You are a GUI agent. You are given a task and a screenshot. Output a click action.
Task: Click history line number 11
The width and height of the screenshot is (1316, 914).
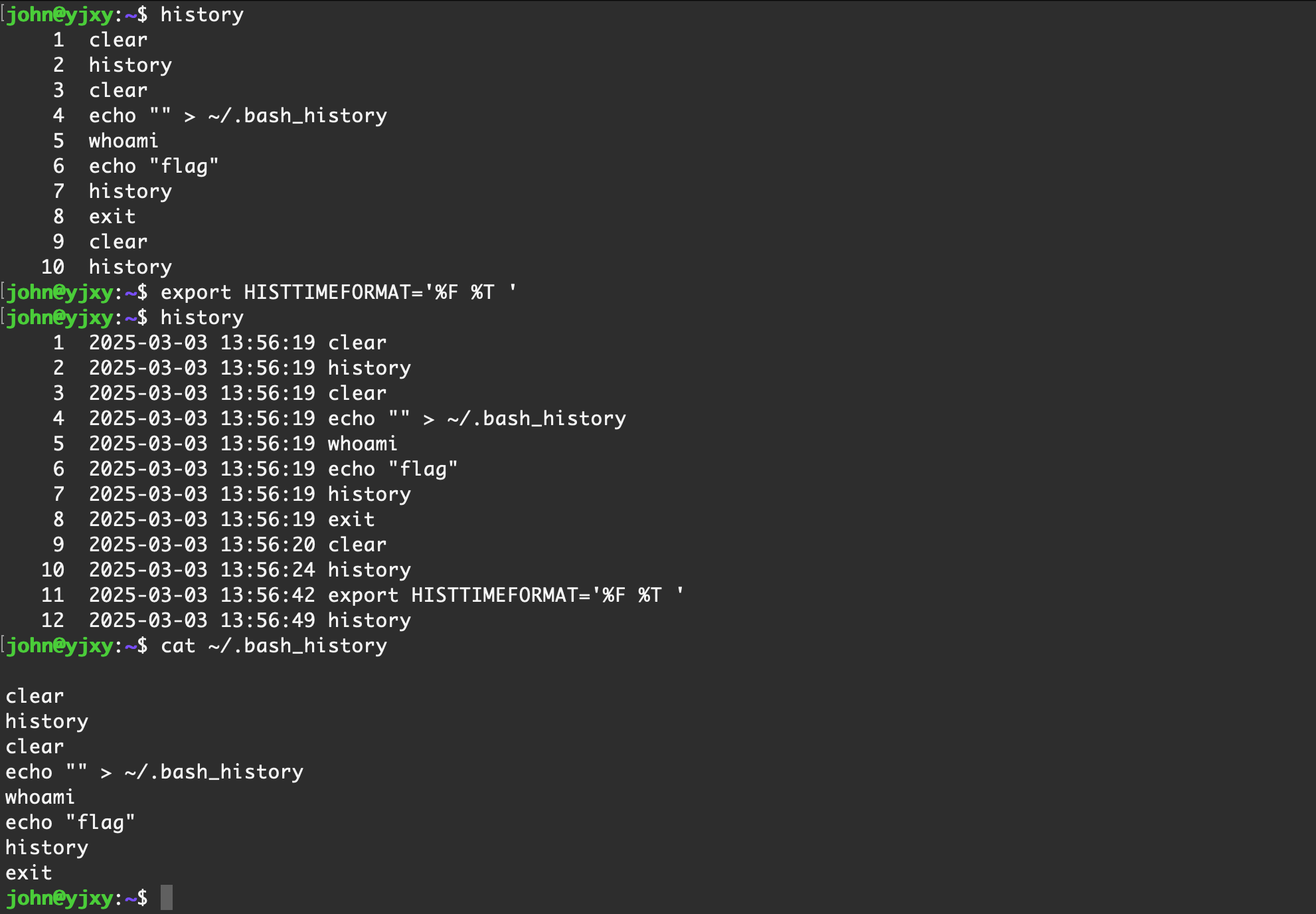(x=52, y=595)
